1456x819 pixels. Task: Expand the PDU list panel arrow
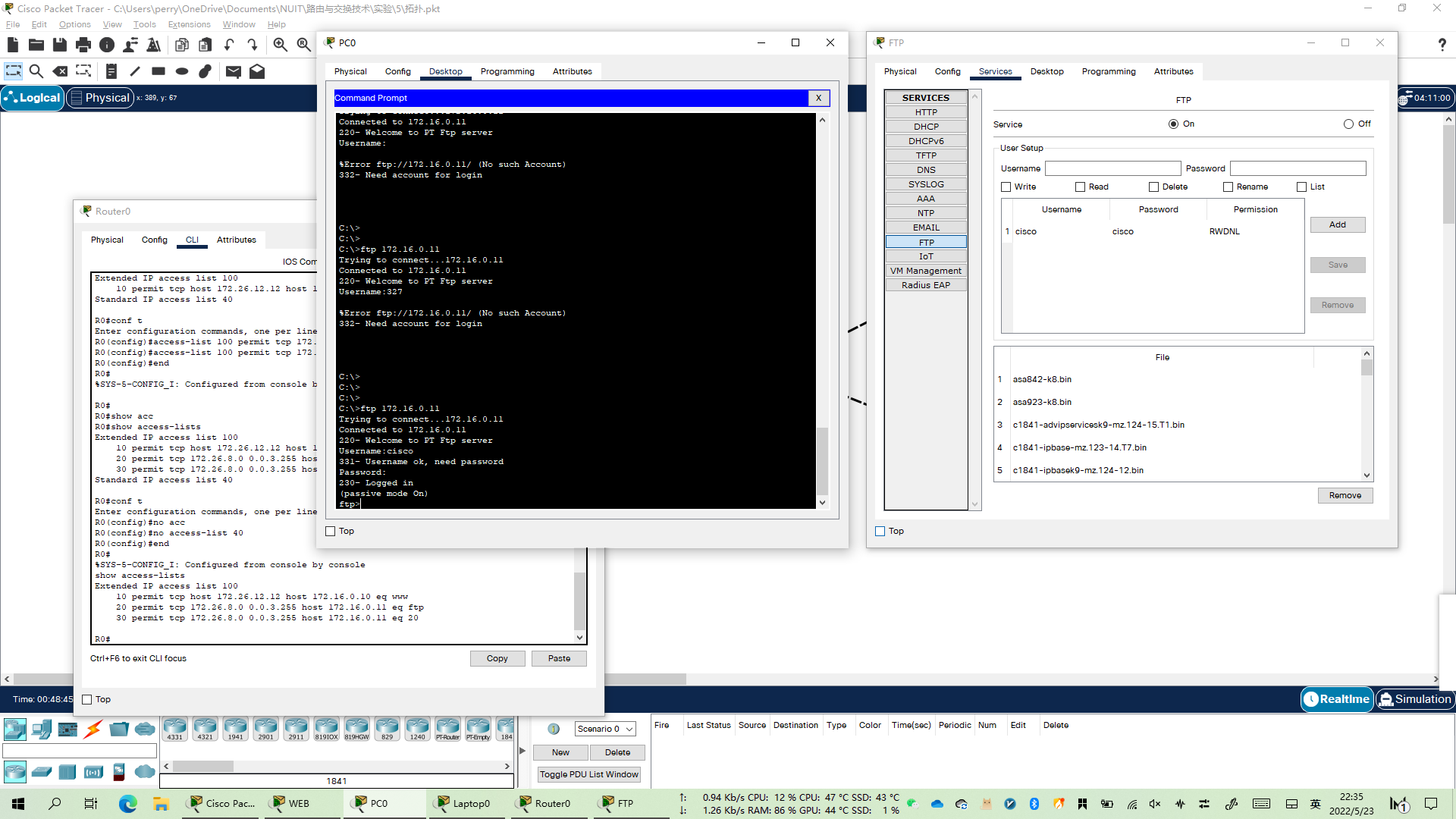[x=522, y=751]
